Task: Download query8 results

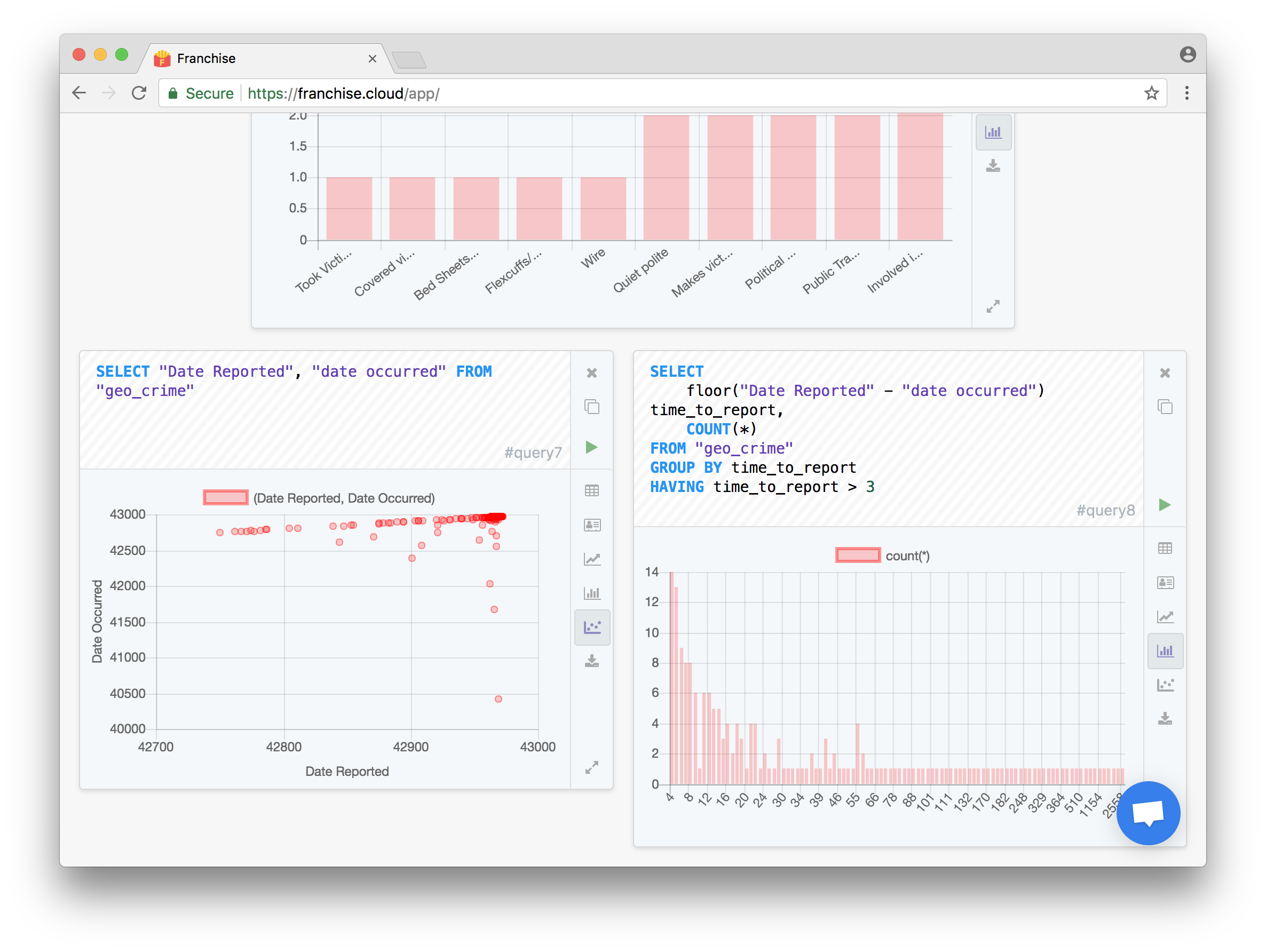Action: tap(1165, 719)
